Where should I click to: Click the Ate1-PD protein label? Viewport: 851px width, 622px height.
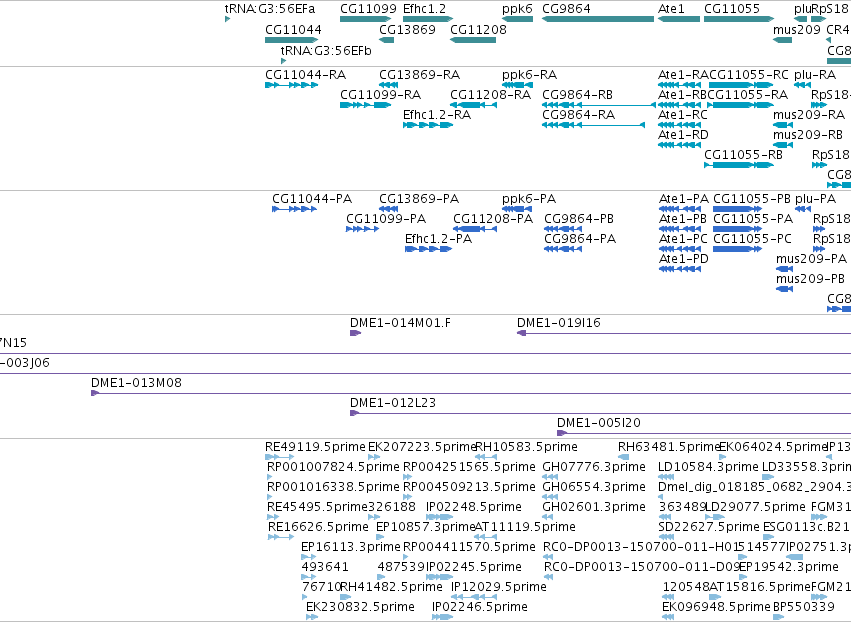coord(684,259)
